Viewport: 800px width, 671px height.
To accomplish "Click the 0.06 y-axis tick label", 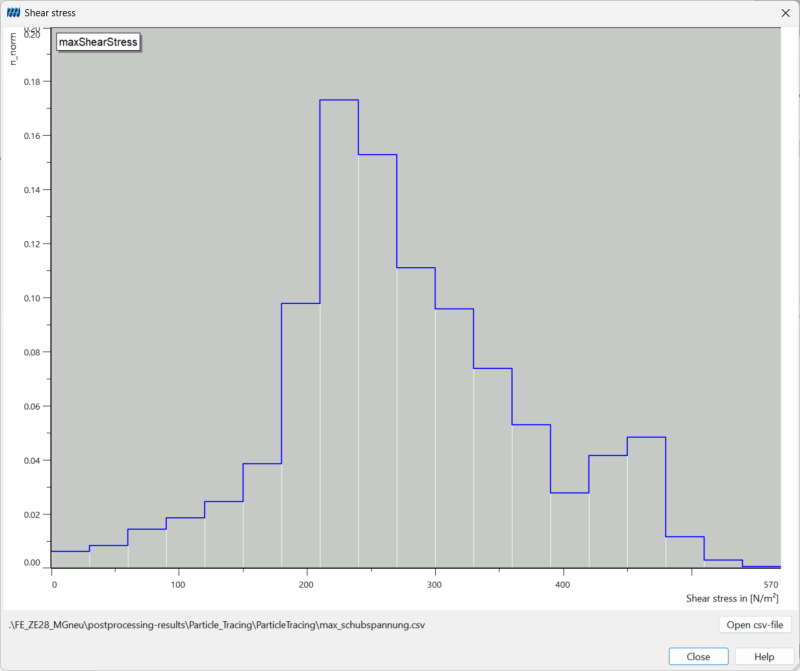I will point(32,406).
